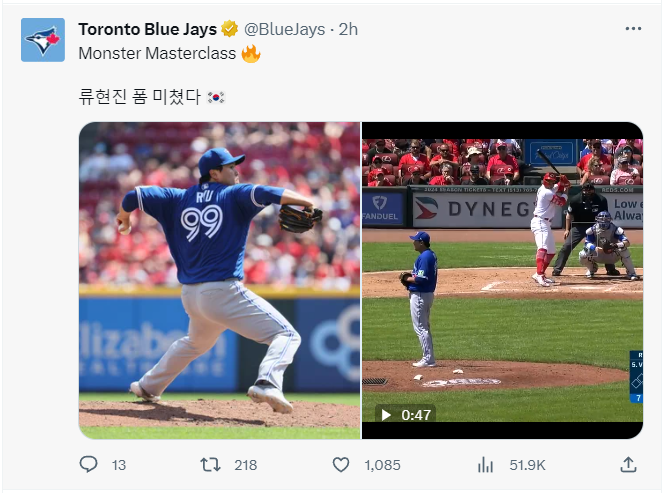The image size is (662, 493).
Task: Click the gold verified badge
Action: (230, 29)
